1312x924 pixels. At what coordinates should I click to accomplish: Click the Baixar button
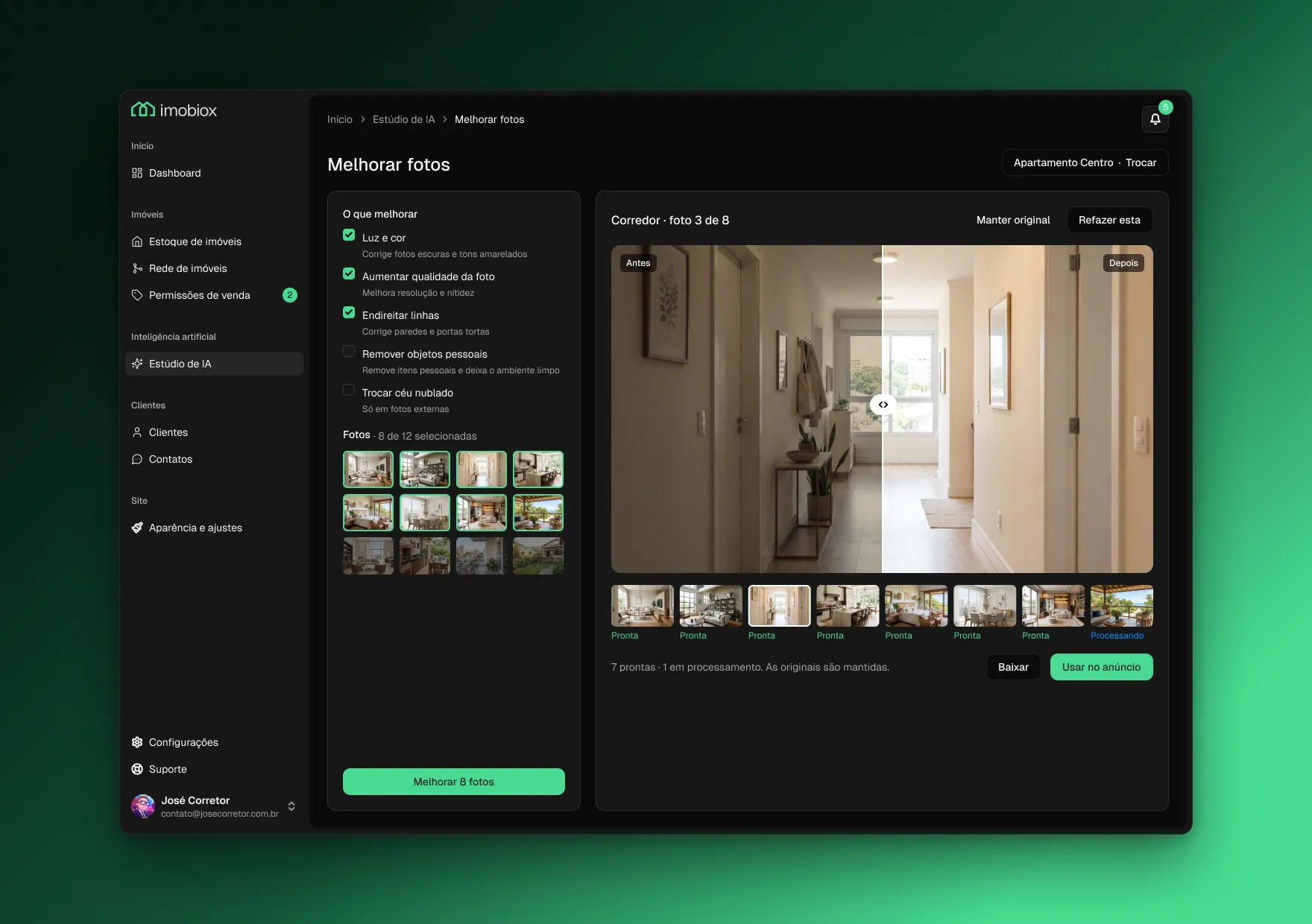[1013, 667]
